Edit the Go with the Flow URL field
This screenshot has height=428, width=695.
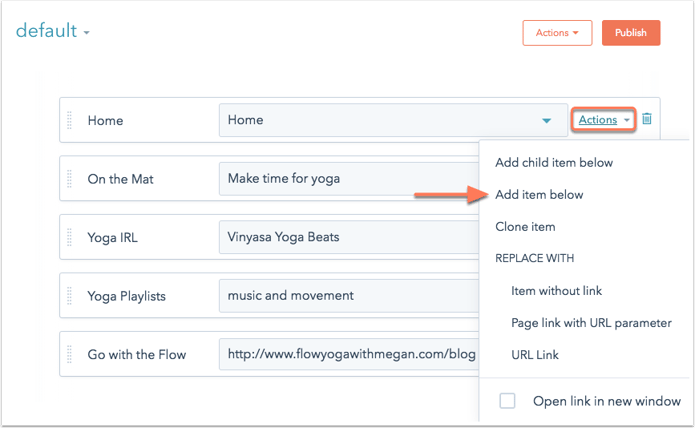point(349,354)
